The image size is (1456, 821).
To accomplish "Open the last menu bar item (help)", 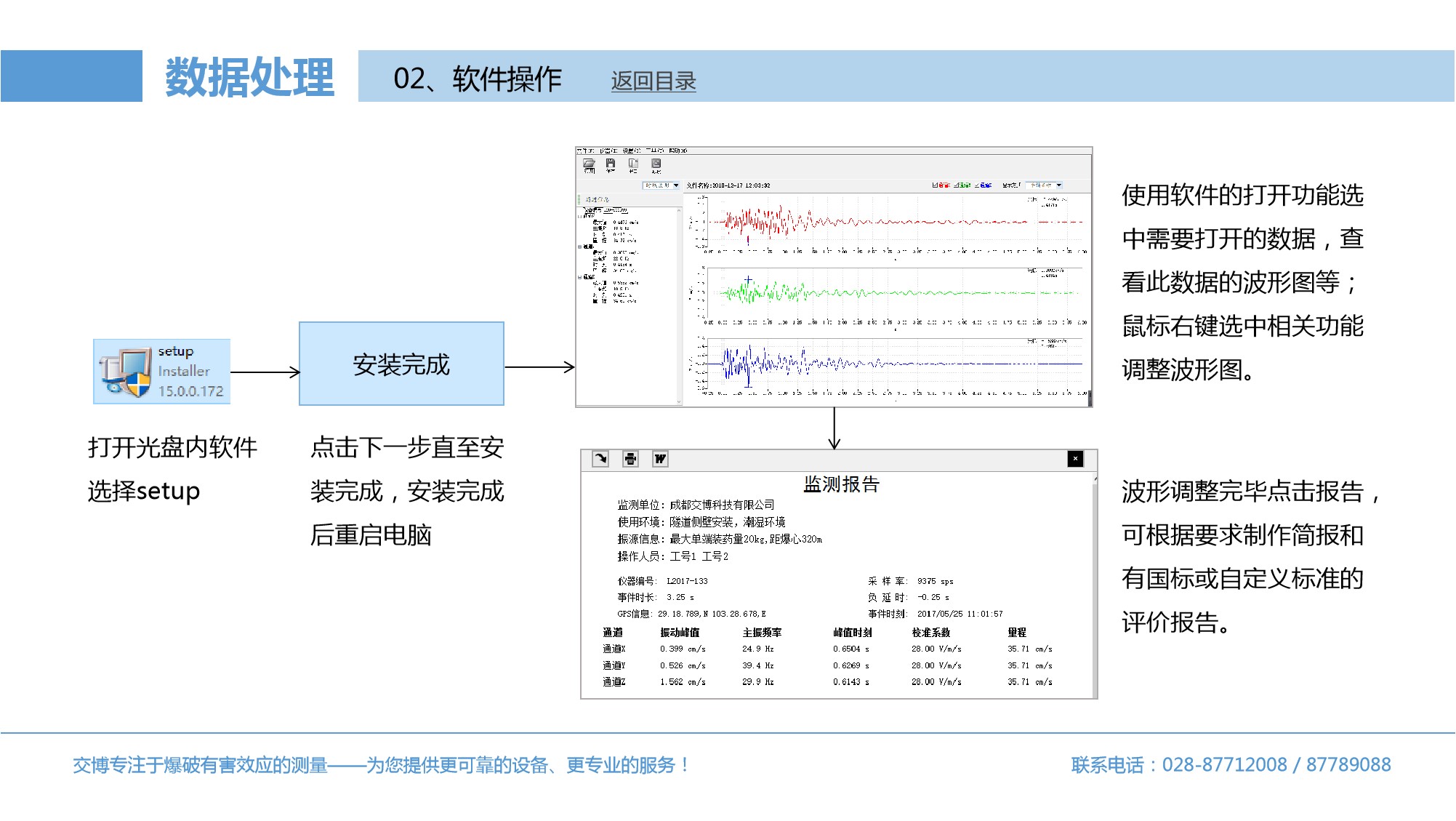I will (x=677, y=151).
